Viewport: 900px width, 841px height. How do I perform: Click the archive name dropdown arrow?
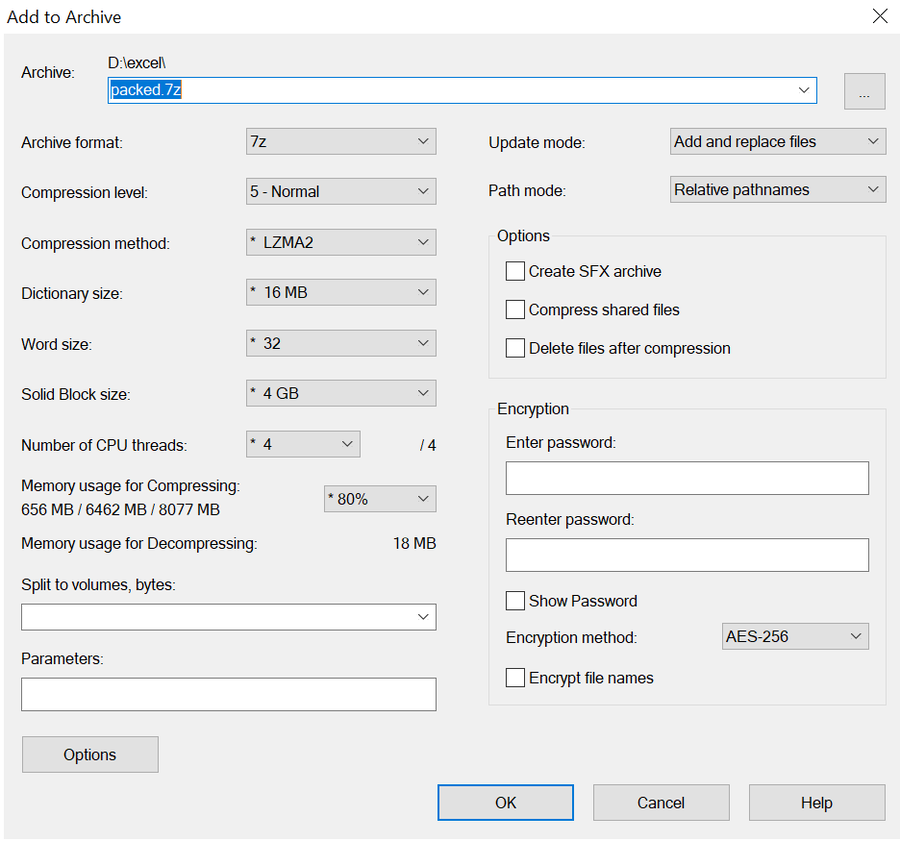click(x=804, y=90)
